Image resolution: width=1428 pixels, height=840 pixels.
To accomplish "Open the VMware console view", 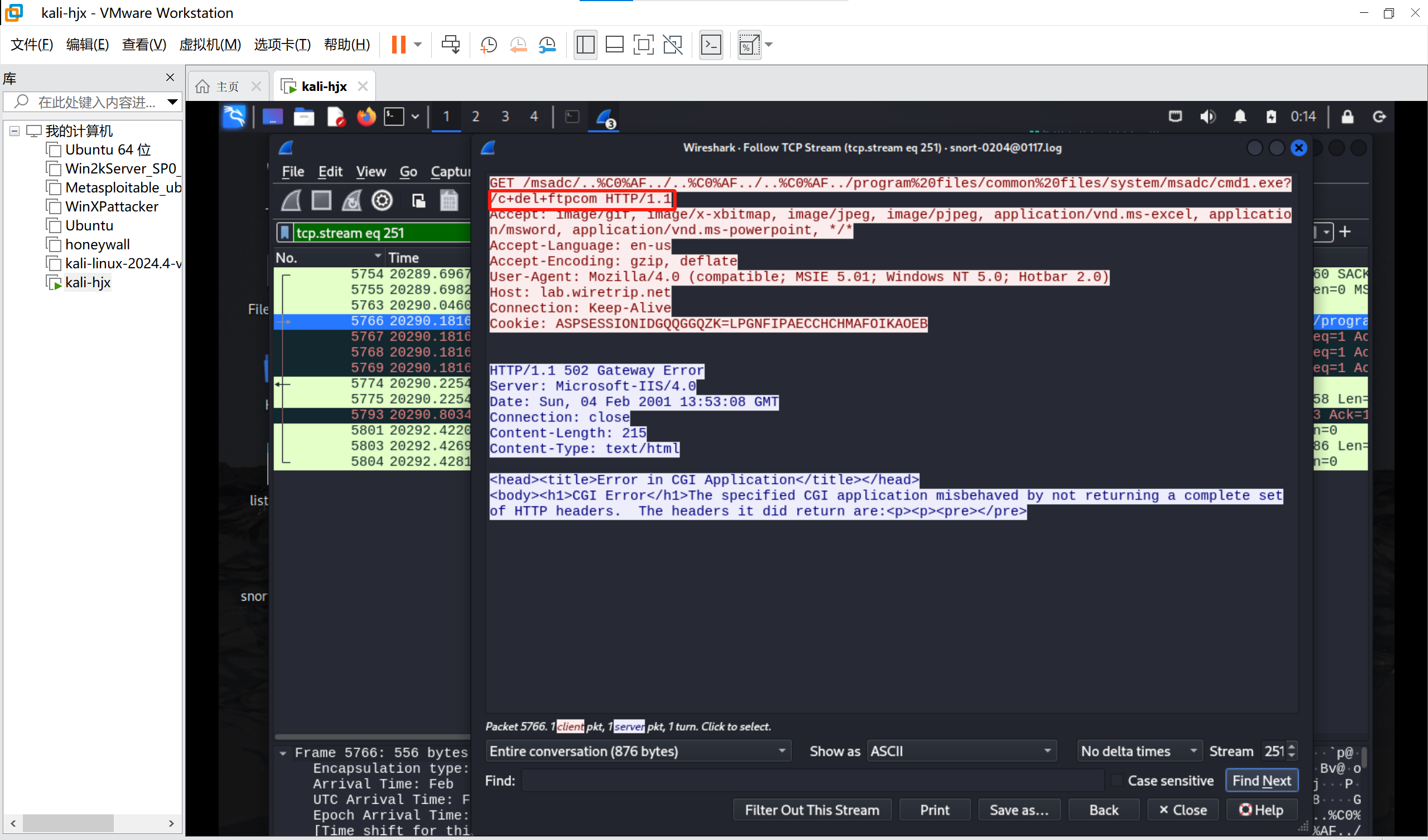I will 711,45.
